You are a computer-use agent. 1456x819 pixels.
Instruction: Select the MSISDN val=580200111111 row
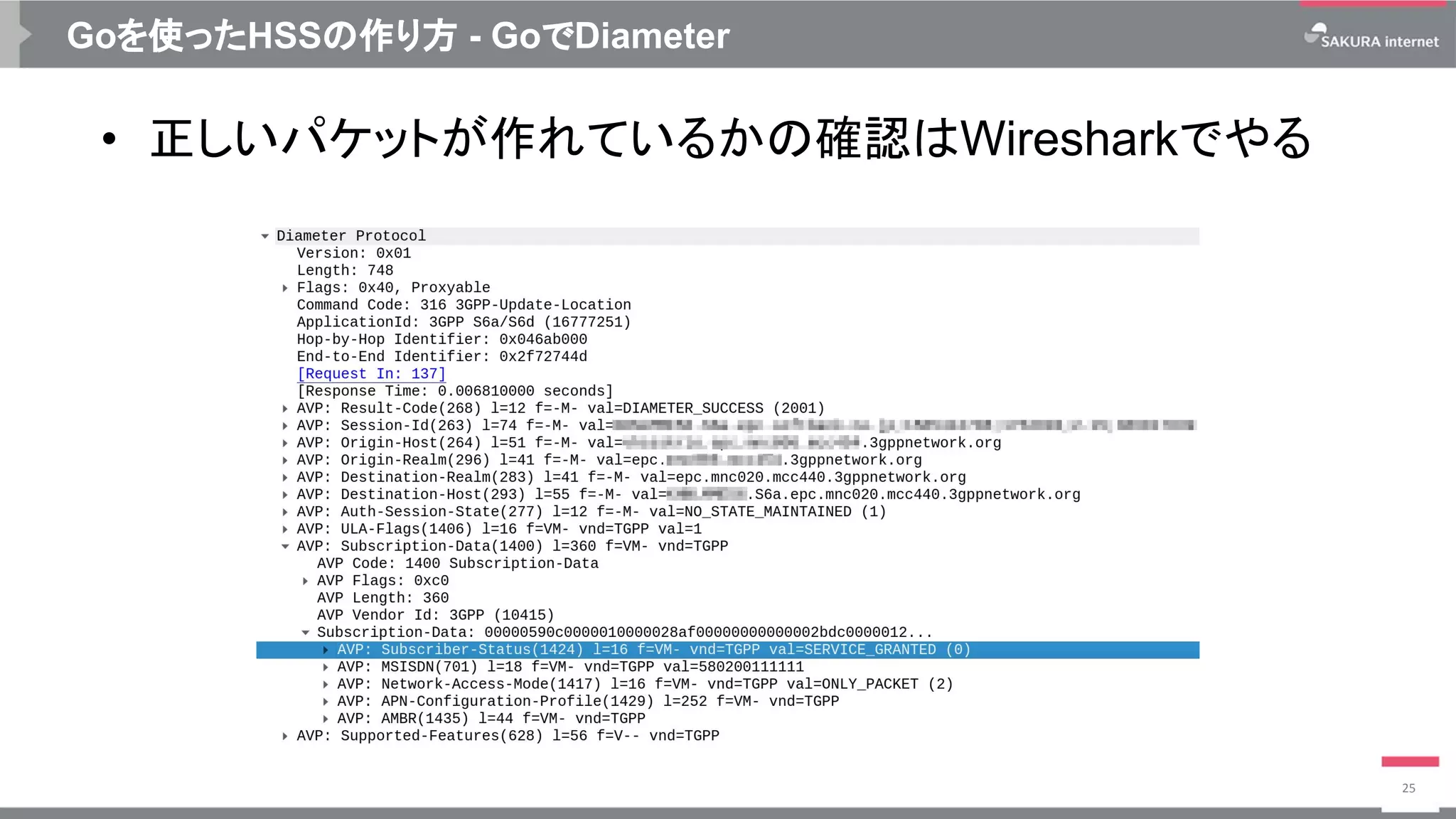[x=570, y=667]
